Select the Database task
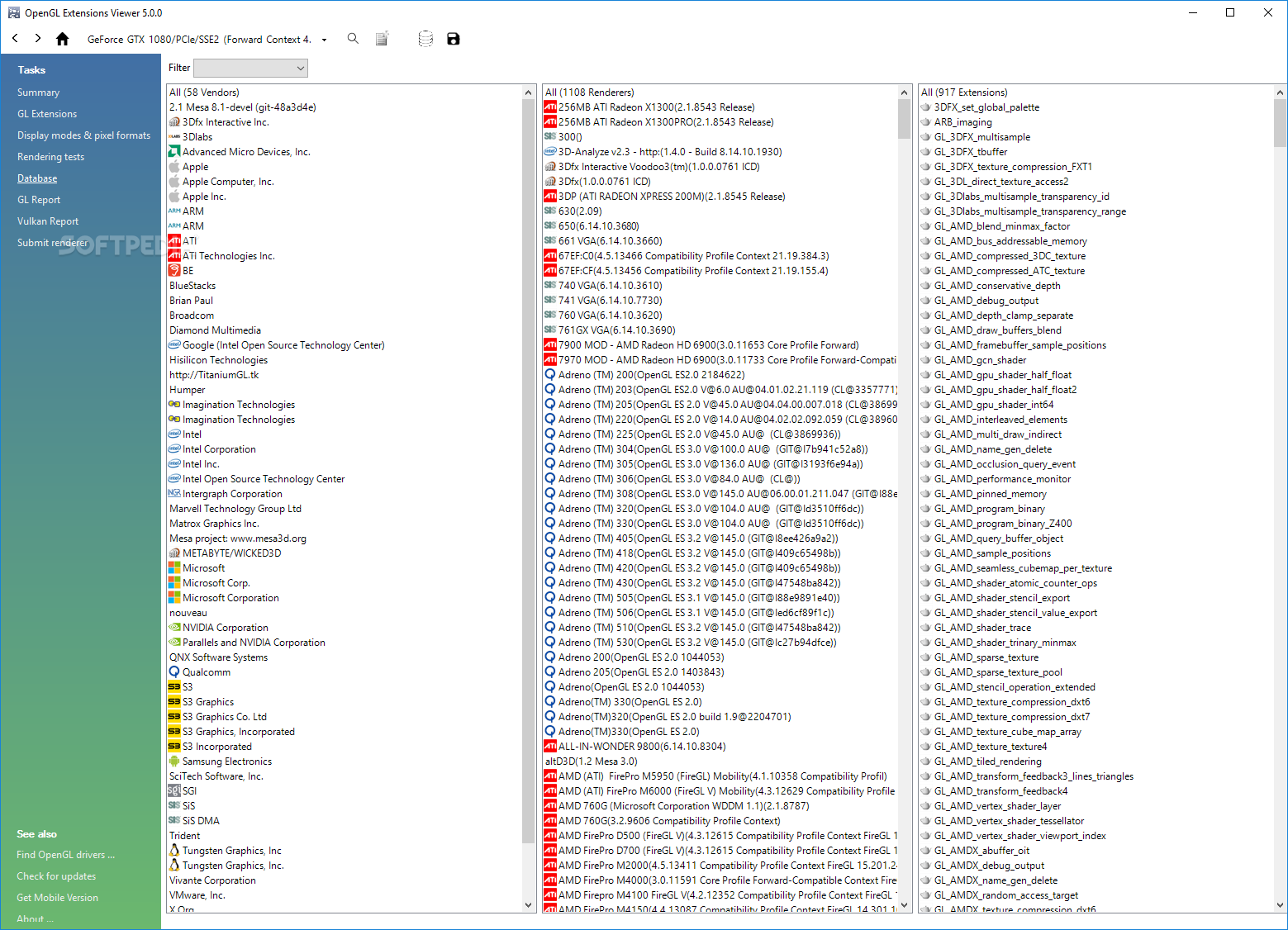1288x930 pixels. click(37, 178)
